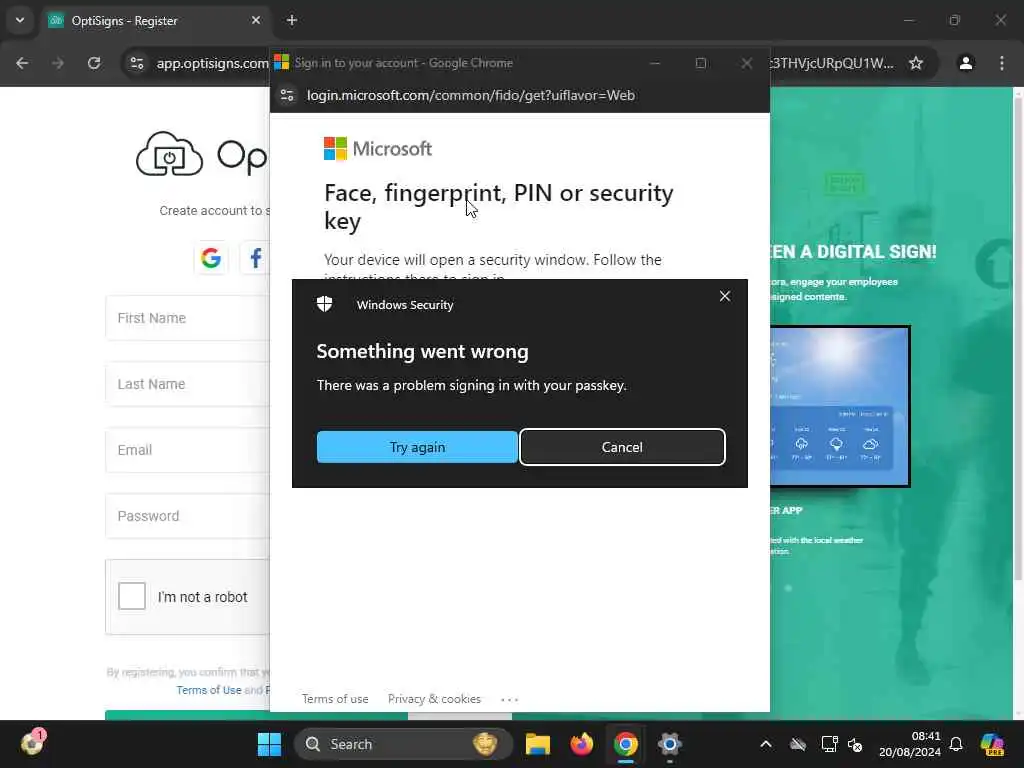Image resolution: width=1024 pixels, height=768 pixels.
Task: Open a new Chrome tab
Action: [x=292, y=21]
